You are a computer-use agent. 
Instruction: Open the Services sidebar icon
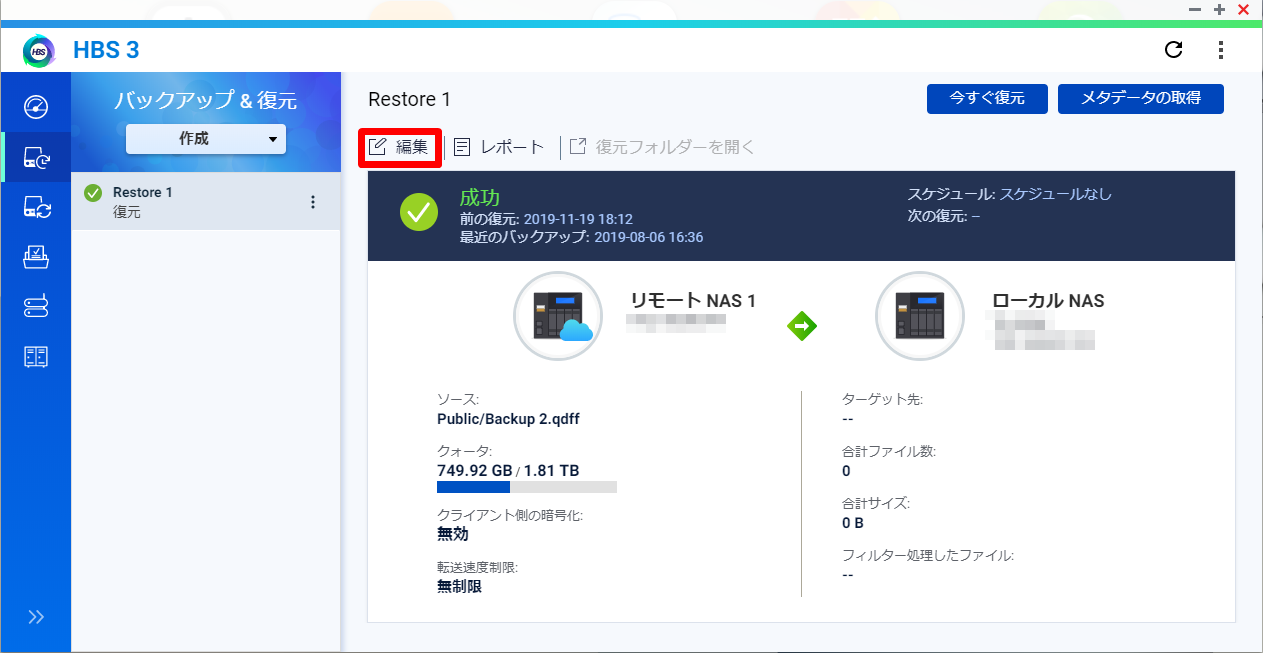tap(36, 307)
